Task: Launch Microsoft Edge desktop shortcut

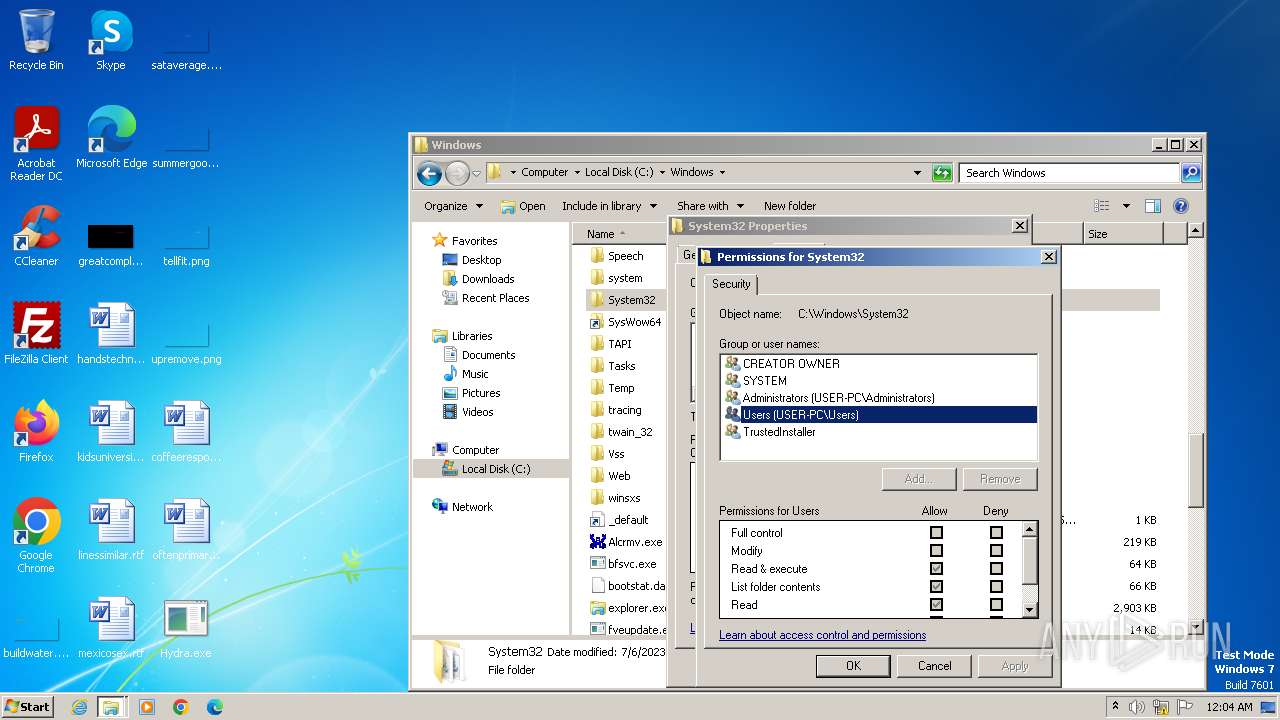Action: point(111,137)
